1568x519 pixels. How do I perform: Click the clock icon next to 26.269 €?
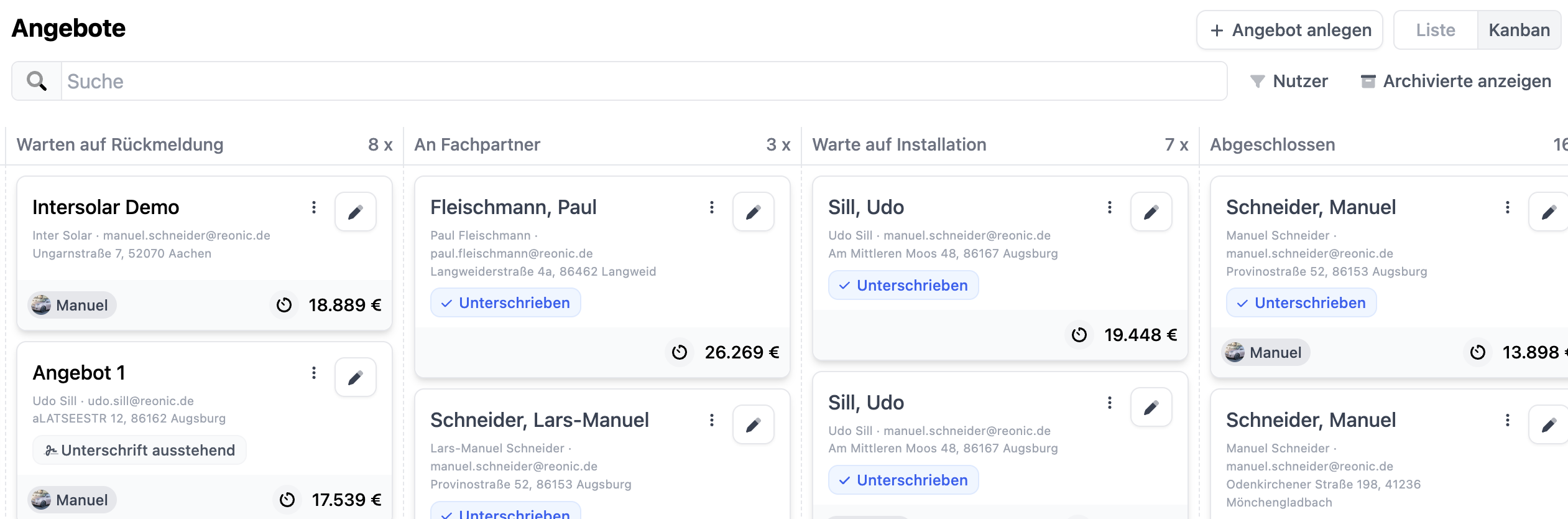click(x=680, y=352)
